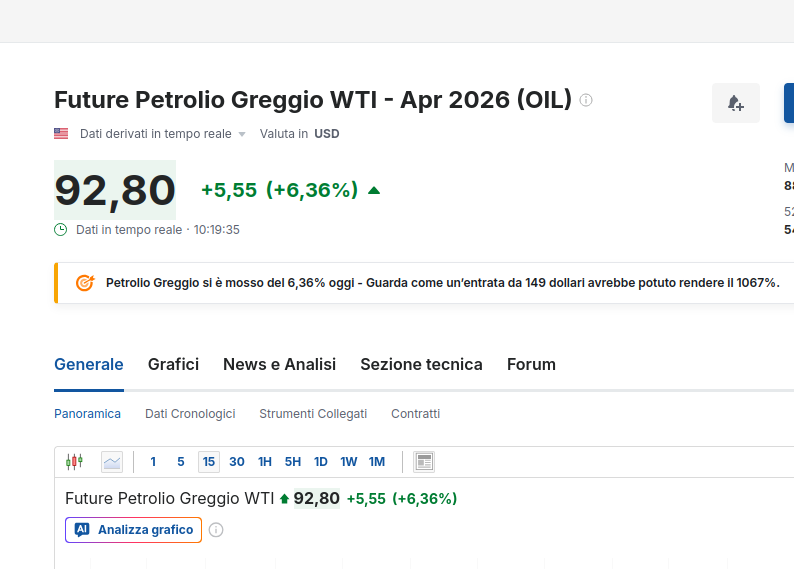Screen dimensions: 794x569
Task: Expand the real-time derived data dropdown arrow
Action: [242, 134]
